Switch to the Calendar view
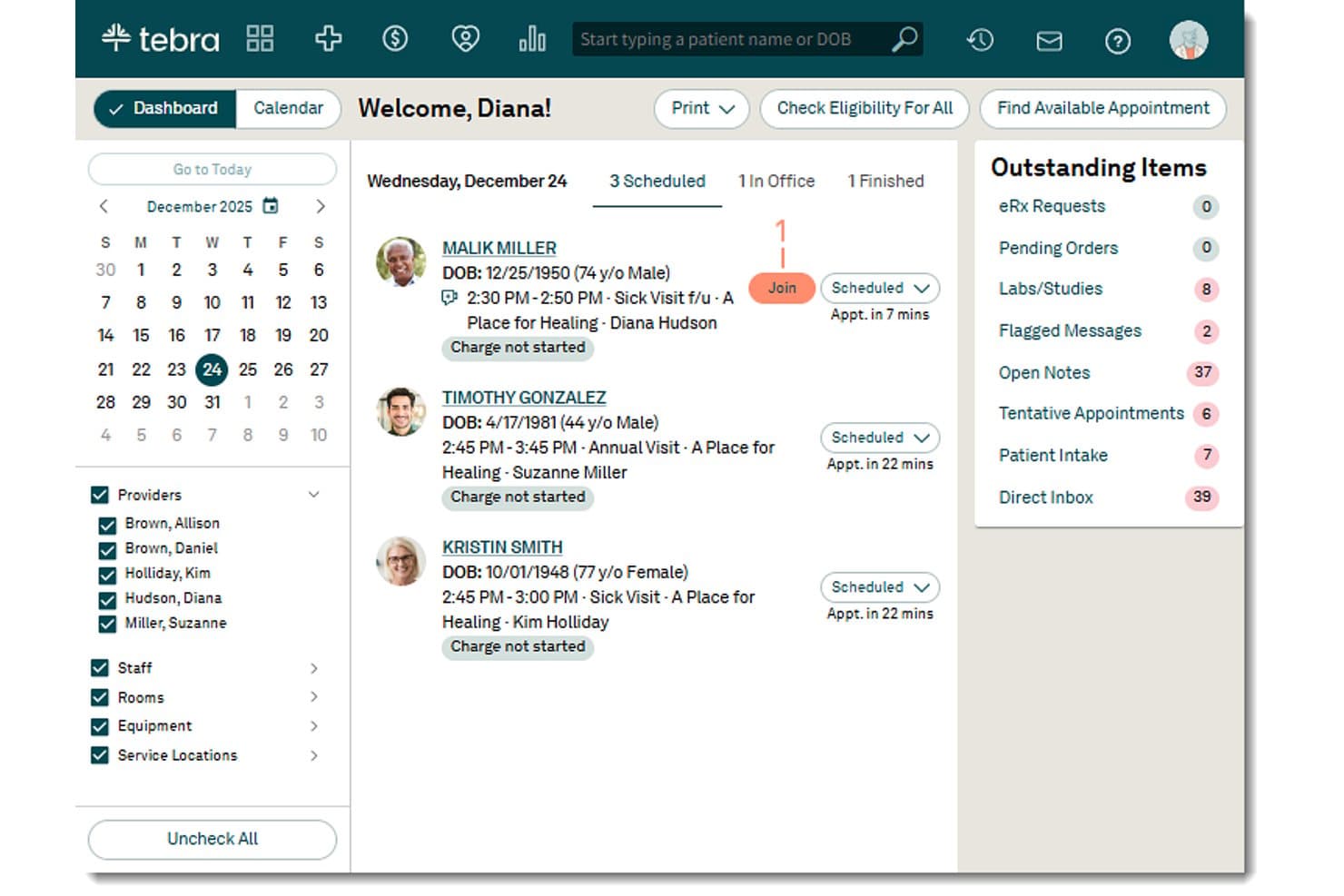The image size is (1344, 896). tap(288, 108)
